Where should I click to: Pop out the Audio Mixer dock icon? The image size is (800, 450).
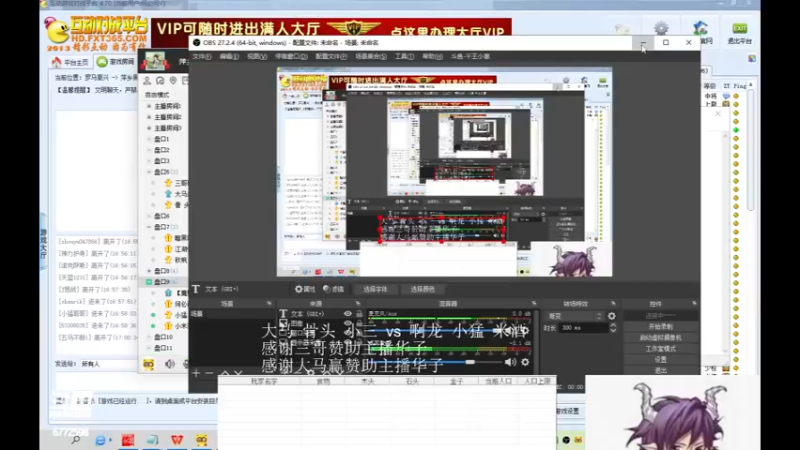534,304
